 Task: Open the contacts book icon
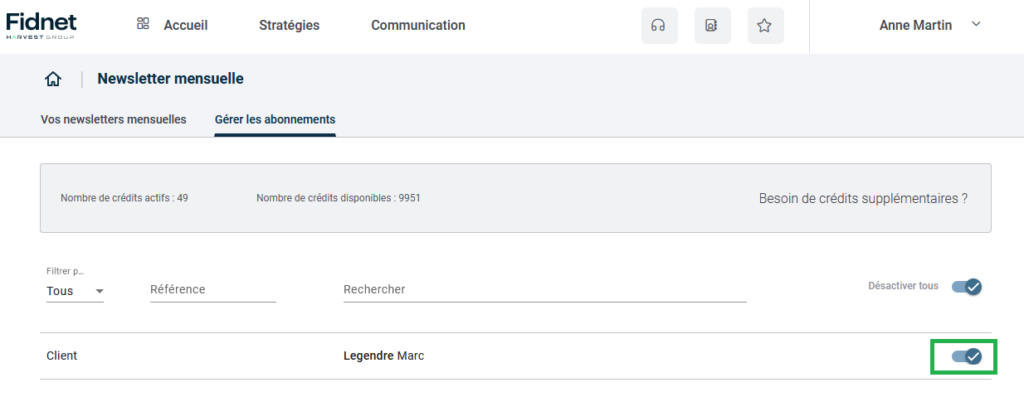tap(712, 26)
